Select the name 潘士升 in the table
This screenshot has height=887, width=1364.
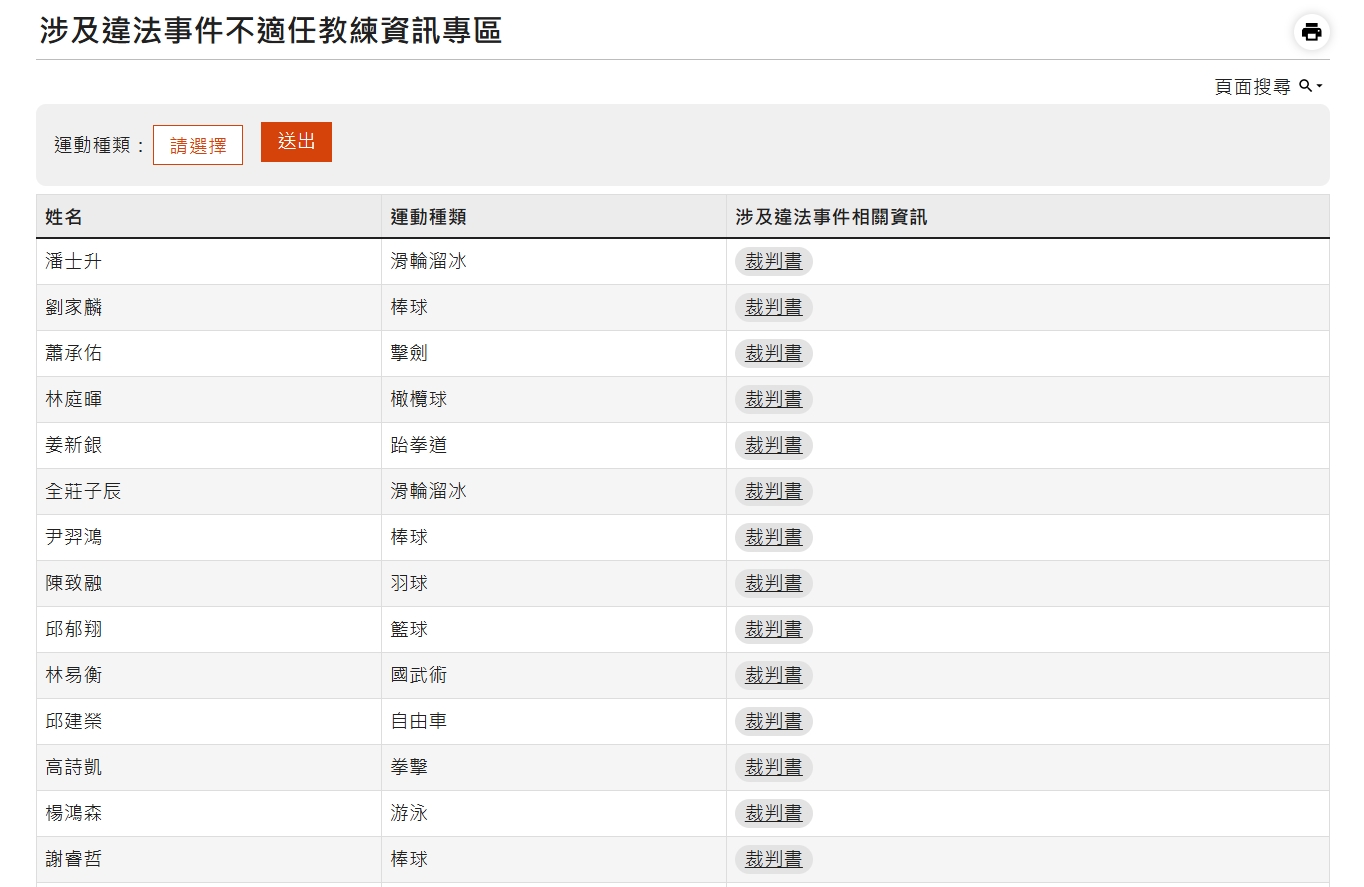tap(74, 262)
